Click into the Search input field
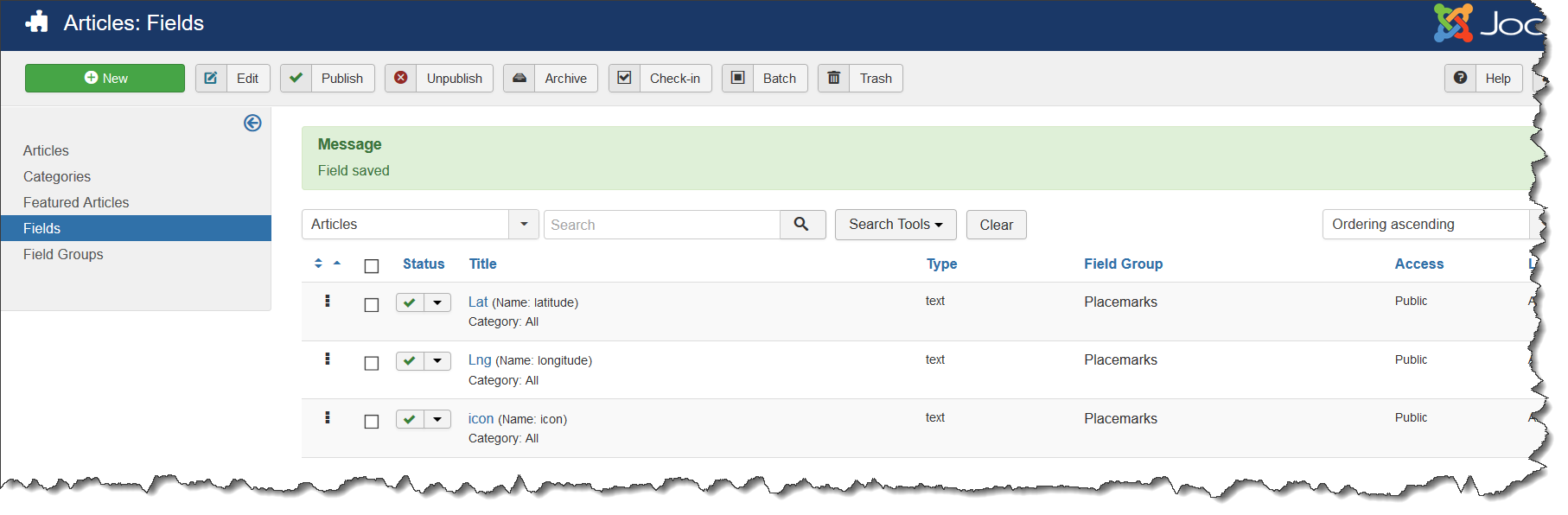The width and height of the screenshot is (1568, 515). coord(661,225)
